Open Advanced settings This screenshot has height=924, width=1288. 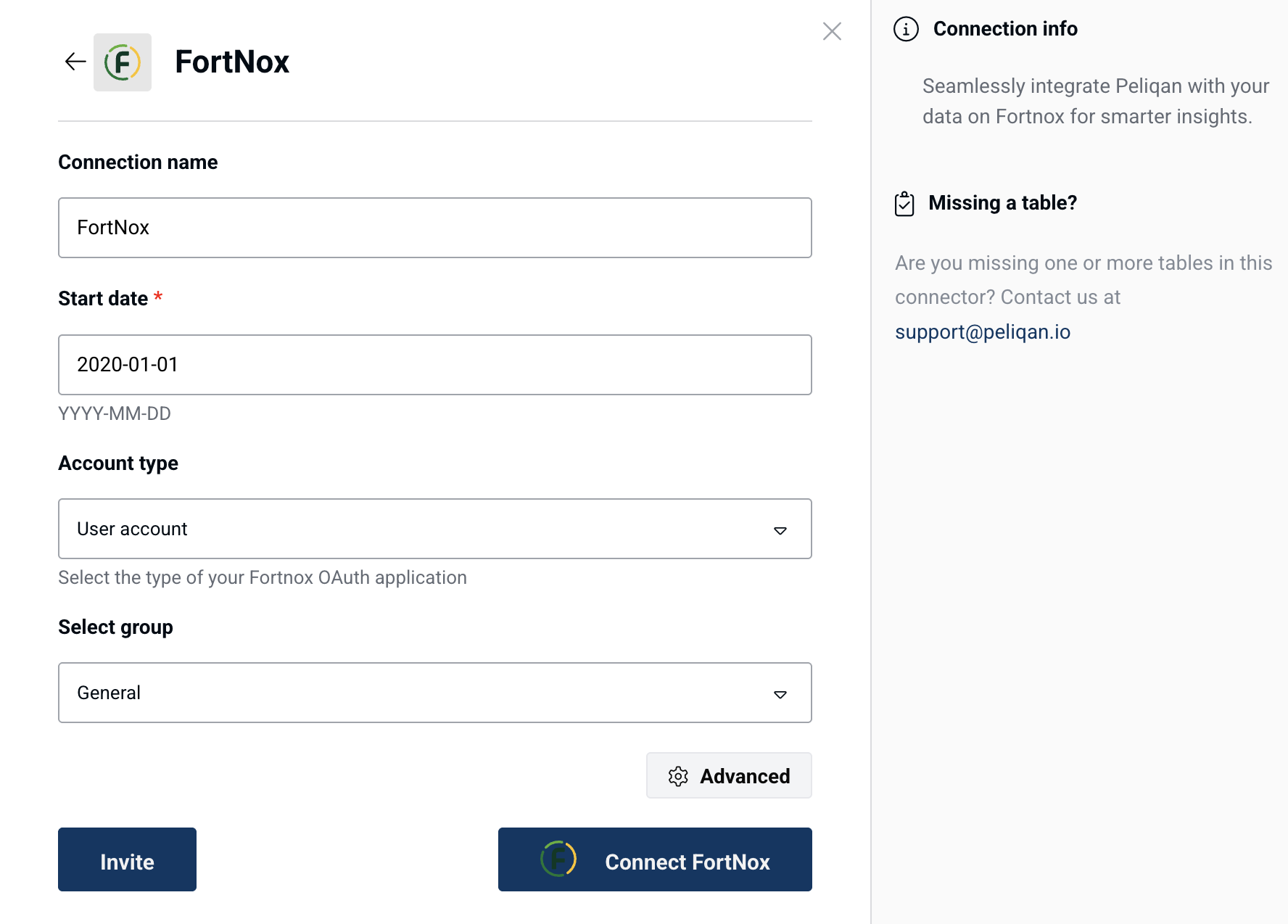(x=729, y=775)
